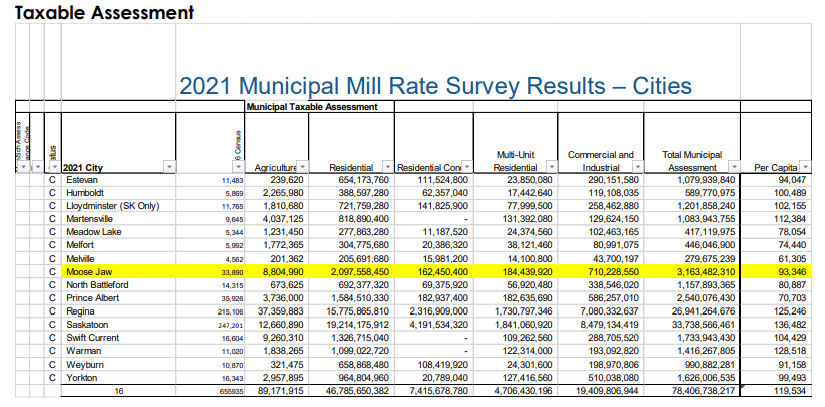Click Martensville total assessment 1,083,943,755
The height and width of the screenshot is (407, 825).
[706, 219]
